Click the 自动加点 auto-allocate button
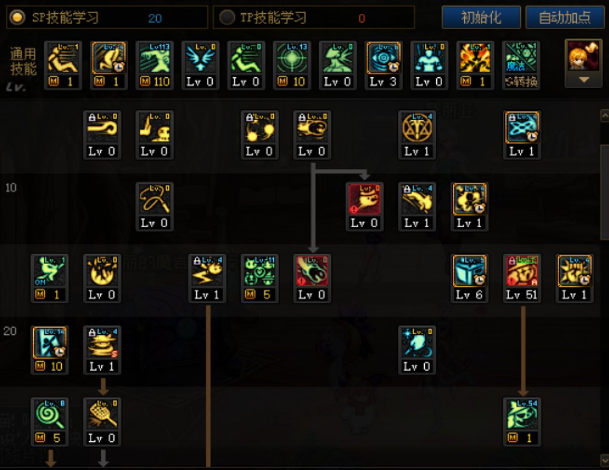Screen dimensions: 609x470 (x=565, y=17)
